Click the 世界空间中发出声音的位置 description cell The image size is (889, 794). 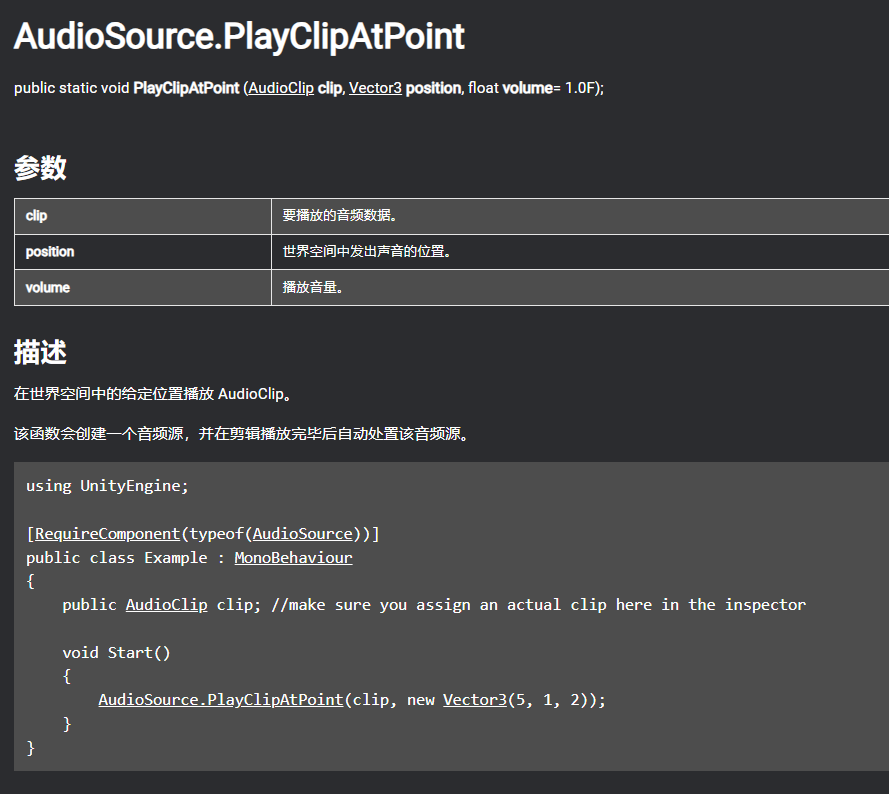coord(580,252)
